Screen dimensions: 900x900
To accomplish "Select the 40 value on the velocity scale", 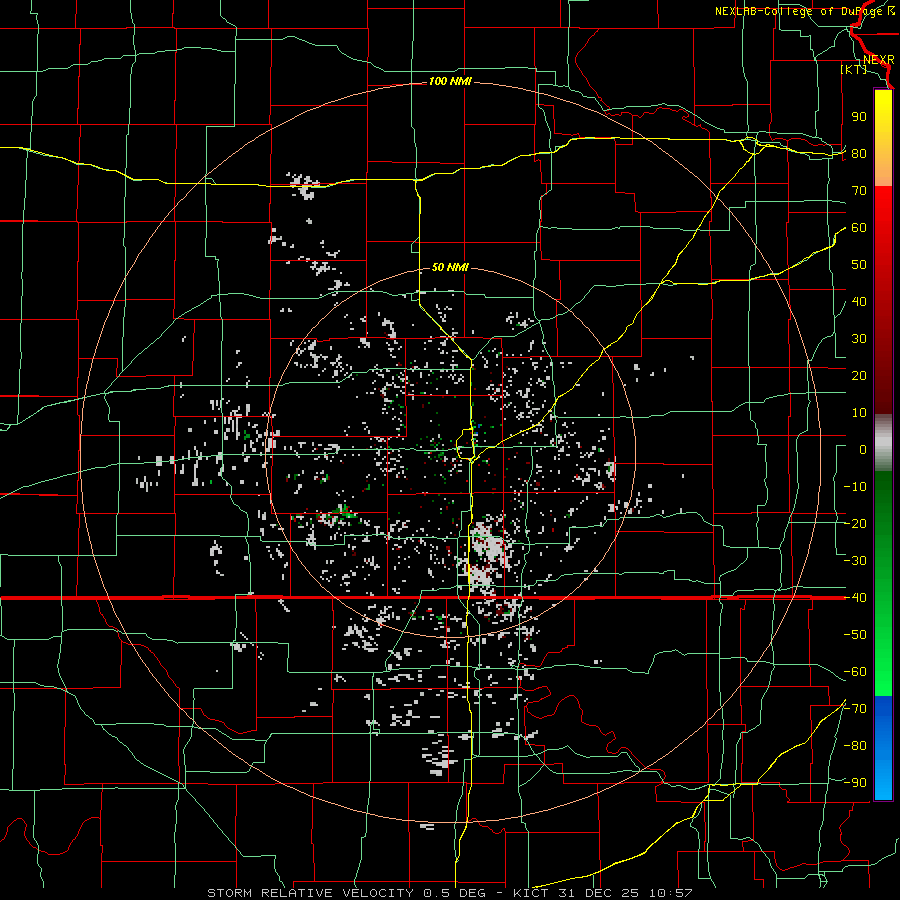I will click(x=859, y=301).
